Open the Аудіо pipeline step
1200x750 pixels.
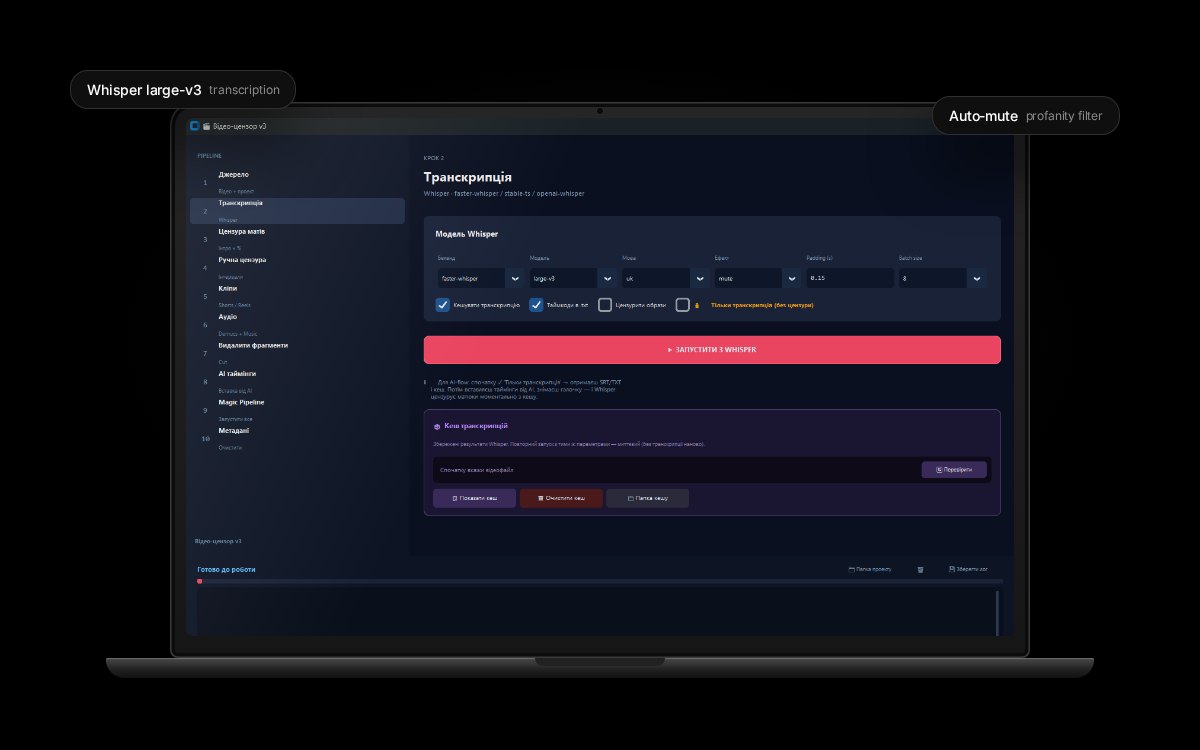[297, 323]
